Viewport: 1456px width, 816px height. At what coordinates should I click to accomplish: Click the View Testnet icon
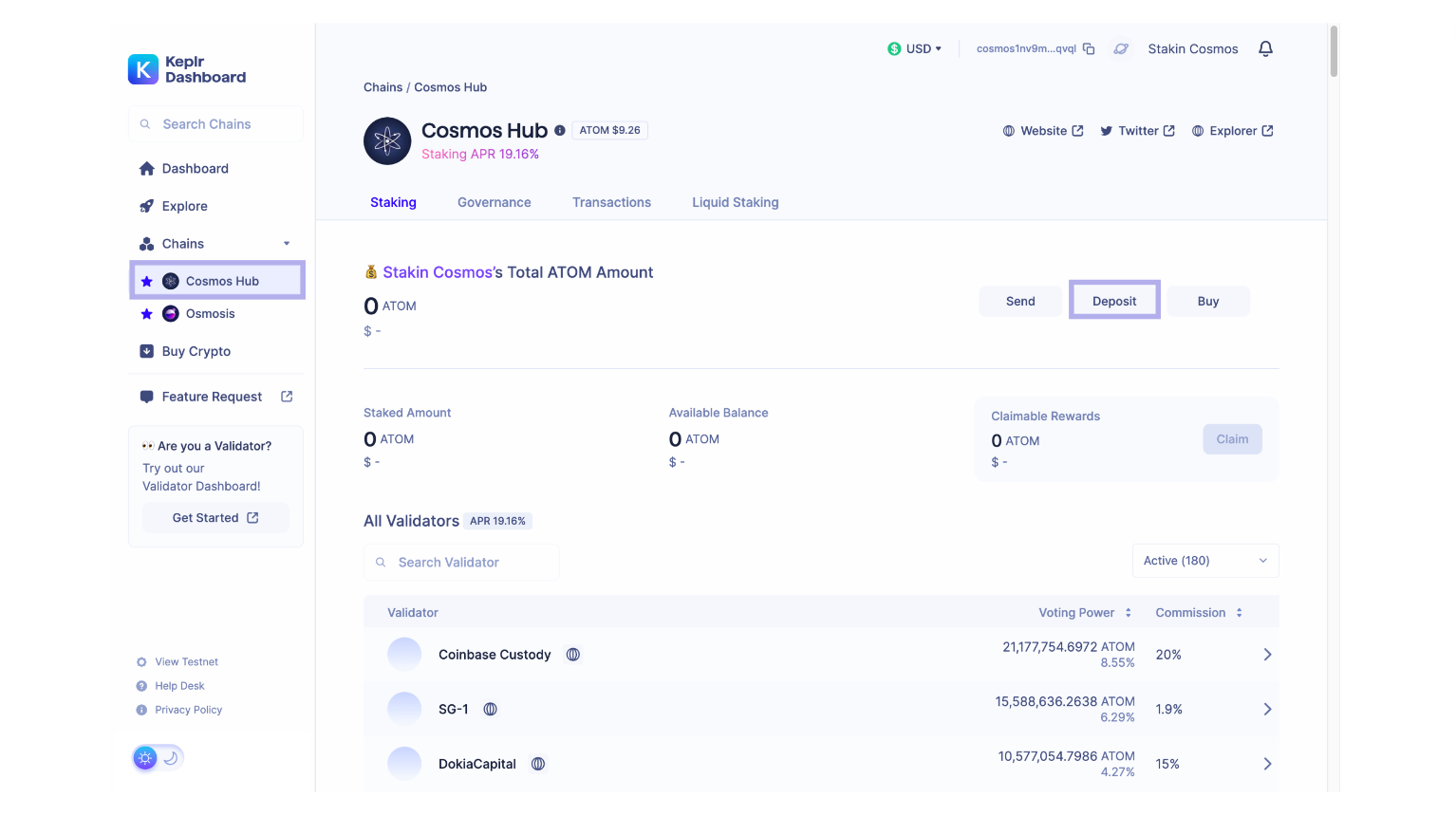[141, 662]
